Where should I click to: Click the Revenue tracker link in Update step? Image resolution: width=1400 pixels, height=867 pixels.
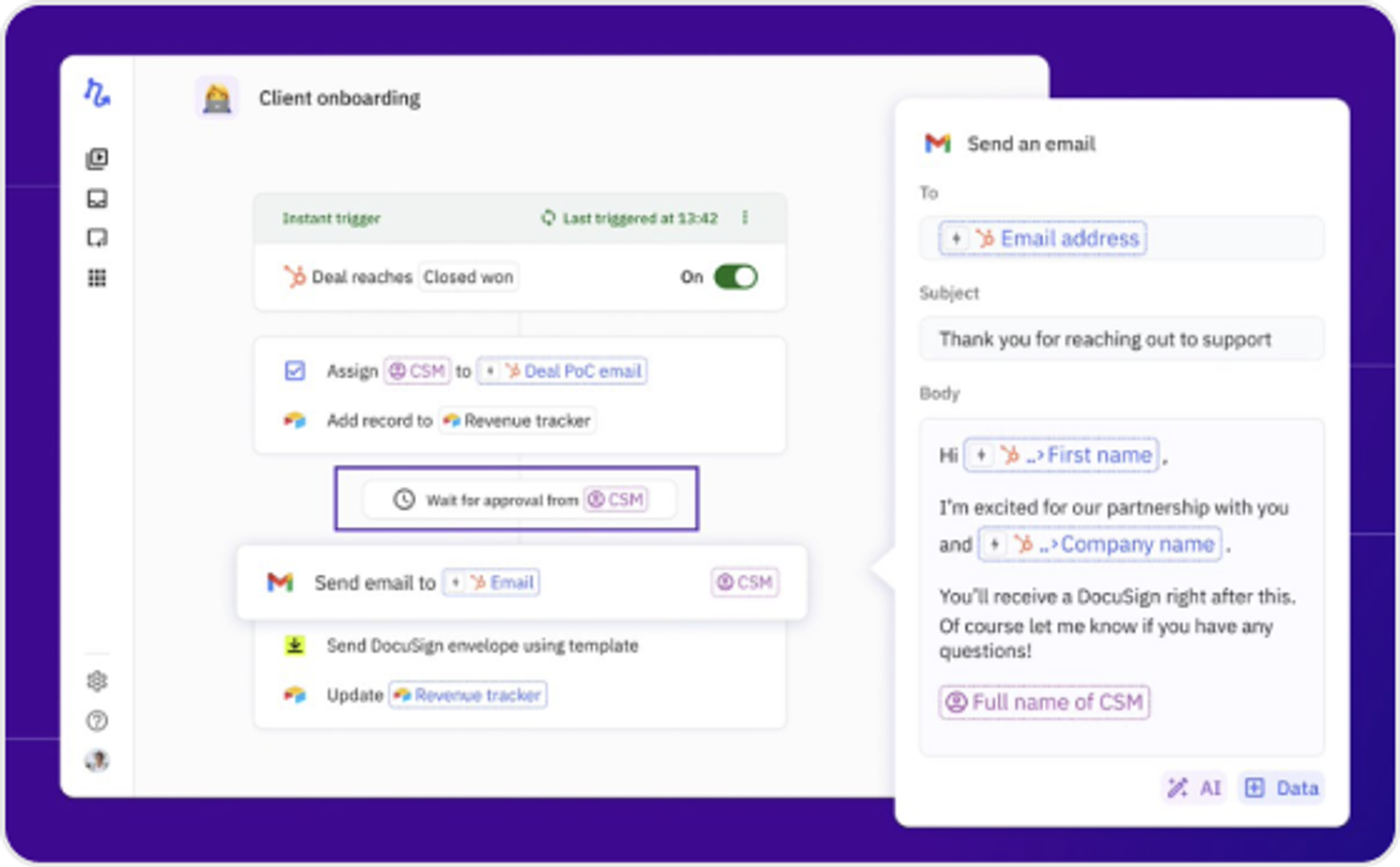tap(468, 695)
